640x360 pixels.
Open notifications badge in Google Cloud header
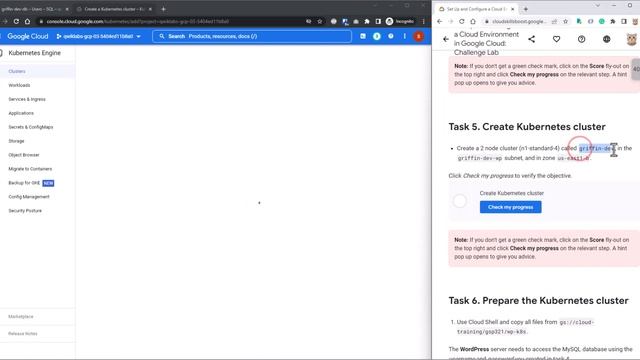click(377, 36)
